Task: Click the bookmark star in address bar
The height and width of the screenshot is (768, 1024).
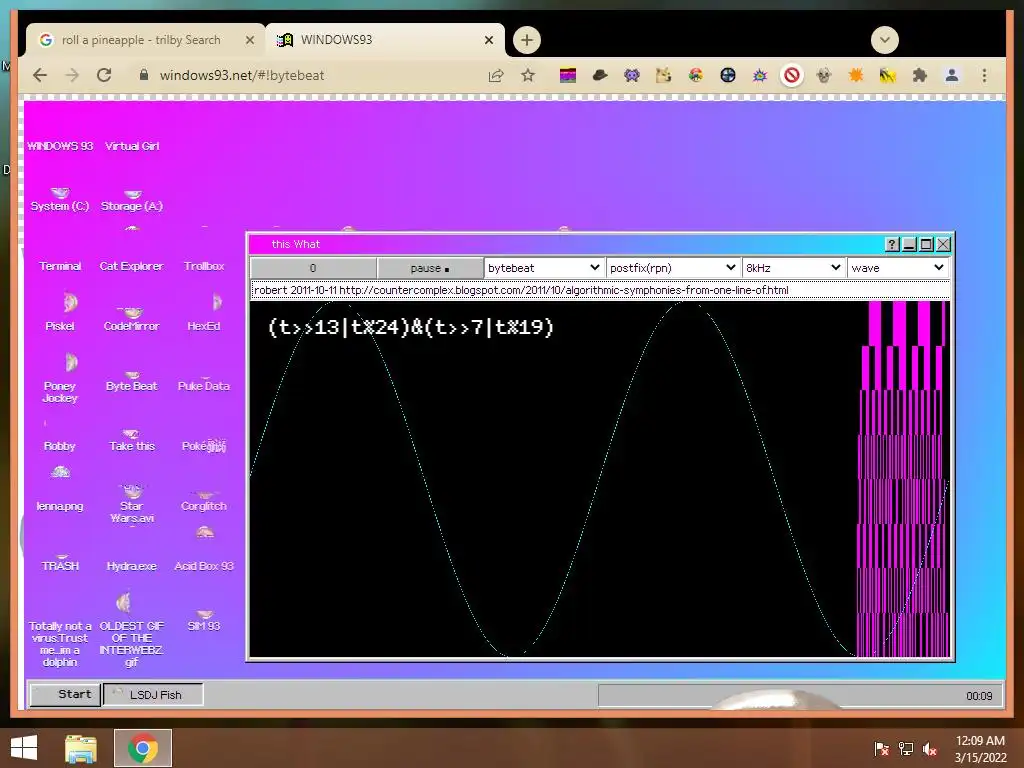Action: point(528,75)
